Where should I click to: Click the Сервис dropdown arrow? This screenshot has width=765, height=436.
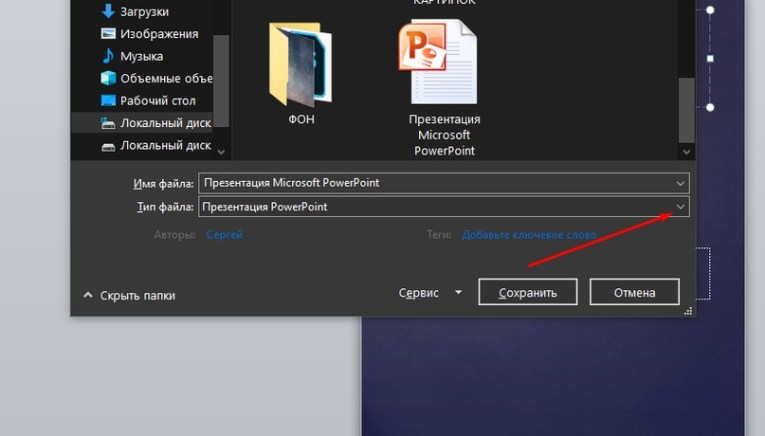458,292
